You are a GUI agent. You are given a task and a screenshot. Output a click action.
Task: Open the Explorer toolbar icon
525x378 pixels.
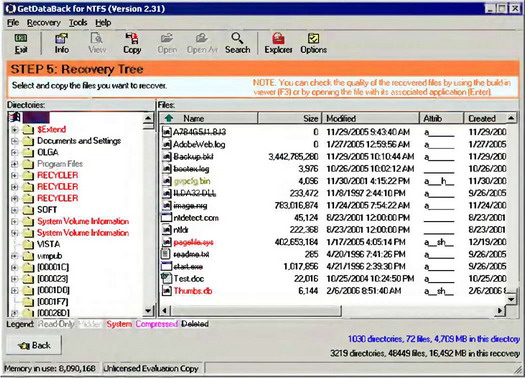coord(278,39)
